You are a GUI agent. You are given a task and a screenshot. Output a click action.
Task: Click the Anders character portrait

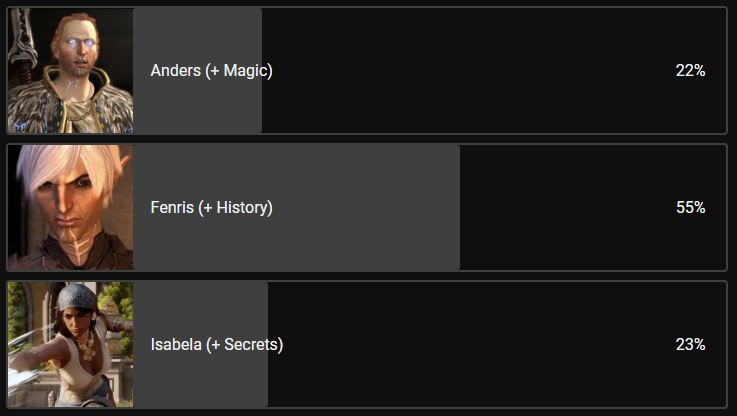click(71, 71)
